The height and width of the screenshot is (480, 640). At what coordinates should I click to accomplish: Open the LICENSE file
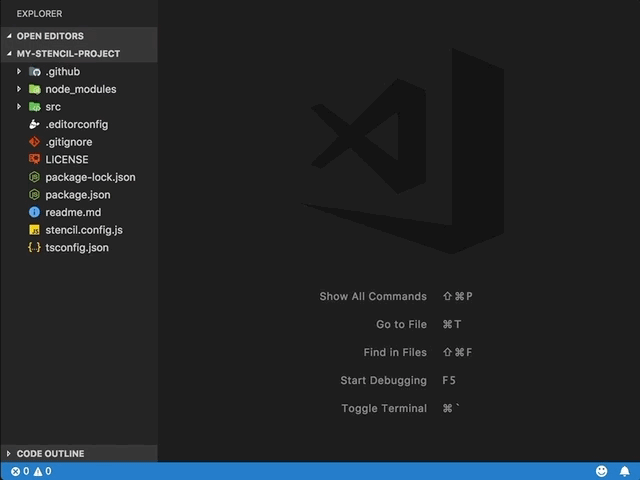click(67, 160)
